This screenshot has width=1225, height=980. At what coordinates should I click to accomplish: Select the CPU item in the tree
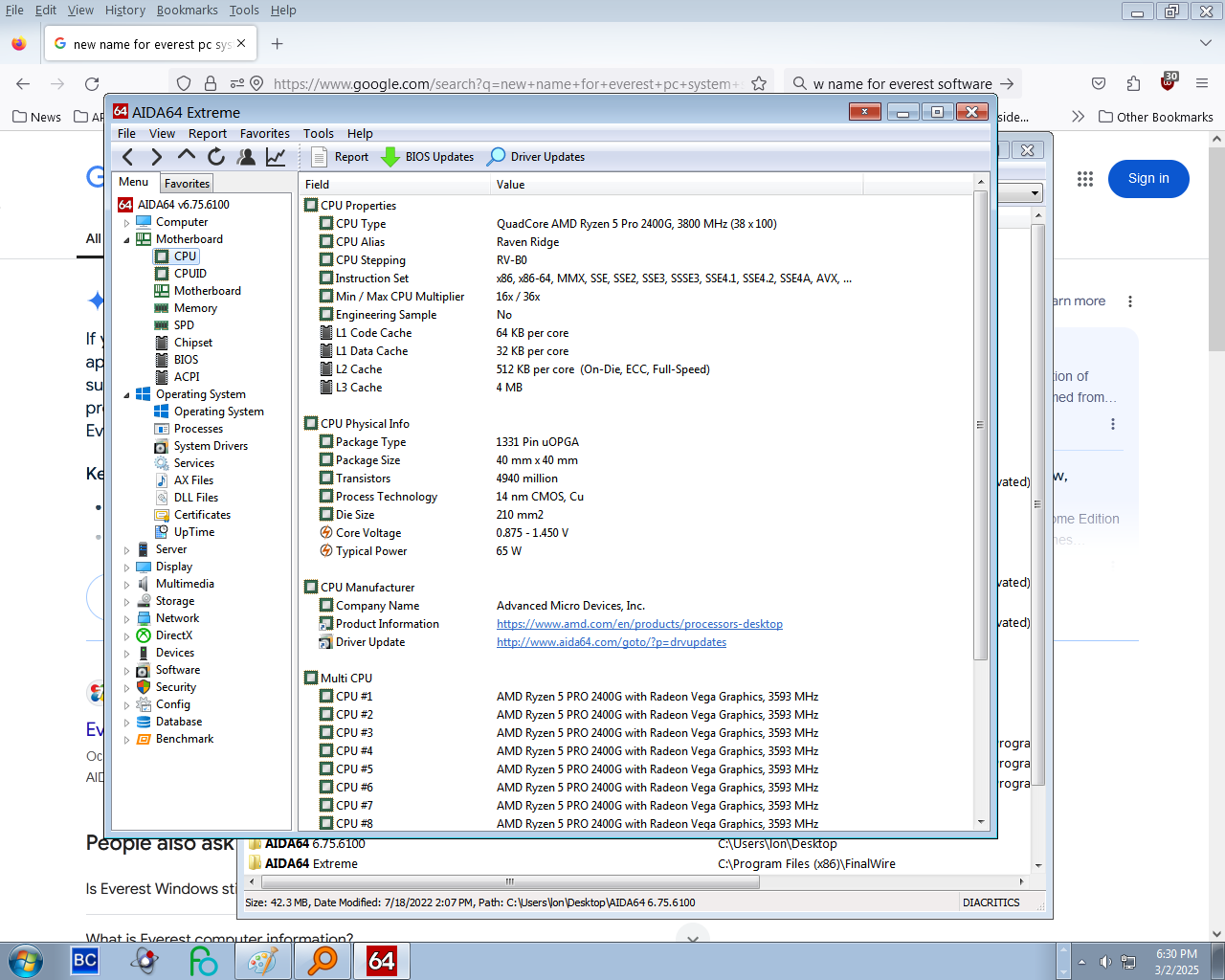(x=186, y=256)
